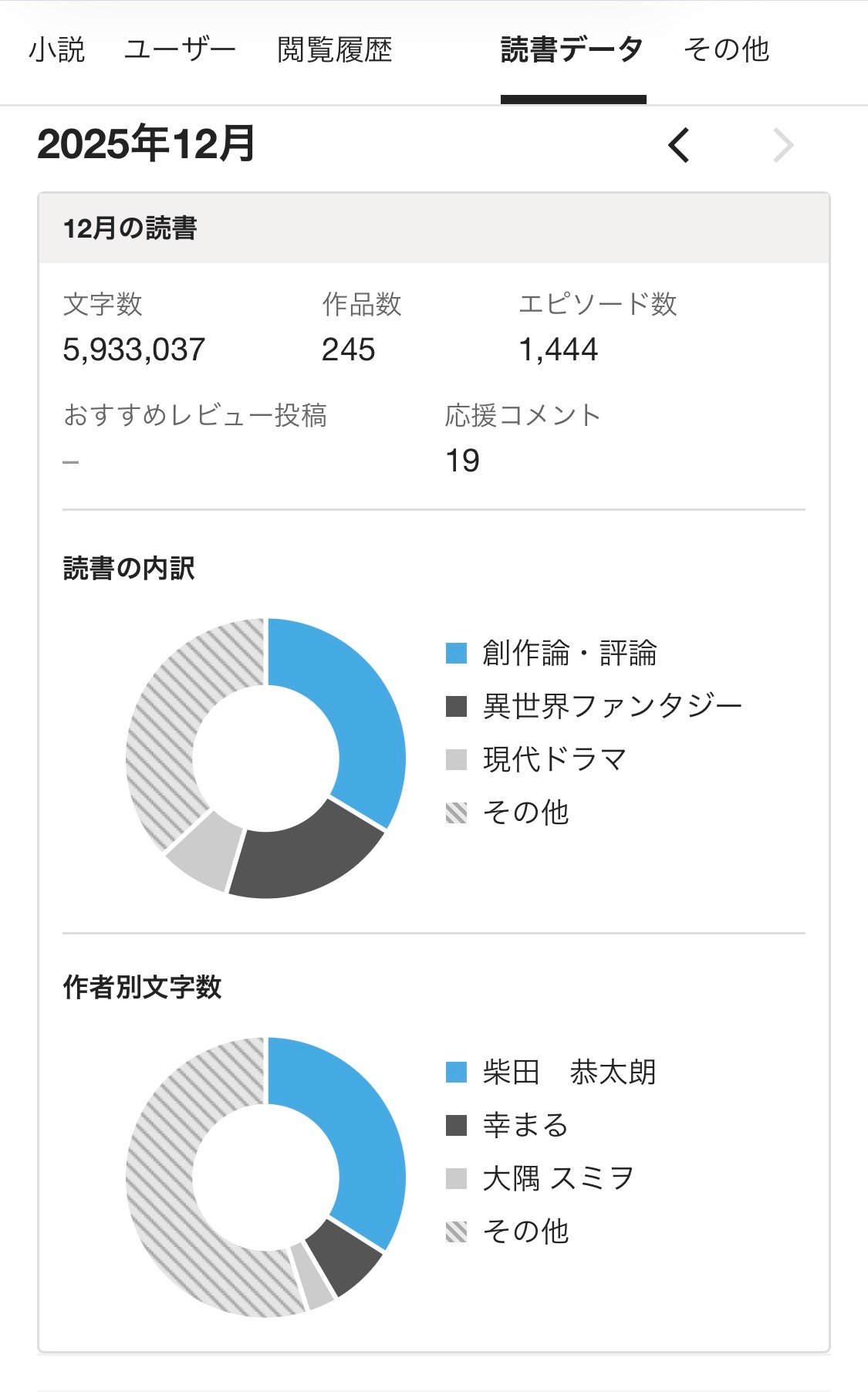Click the 応援コメント count of 19

[462, 461]
